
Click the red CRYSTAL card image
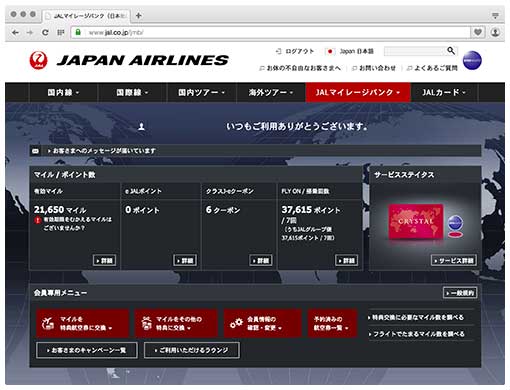(x=416, y=222)
